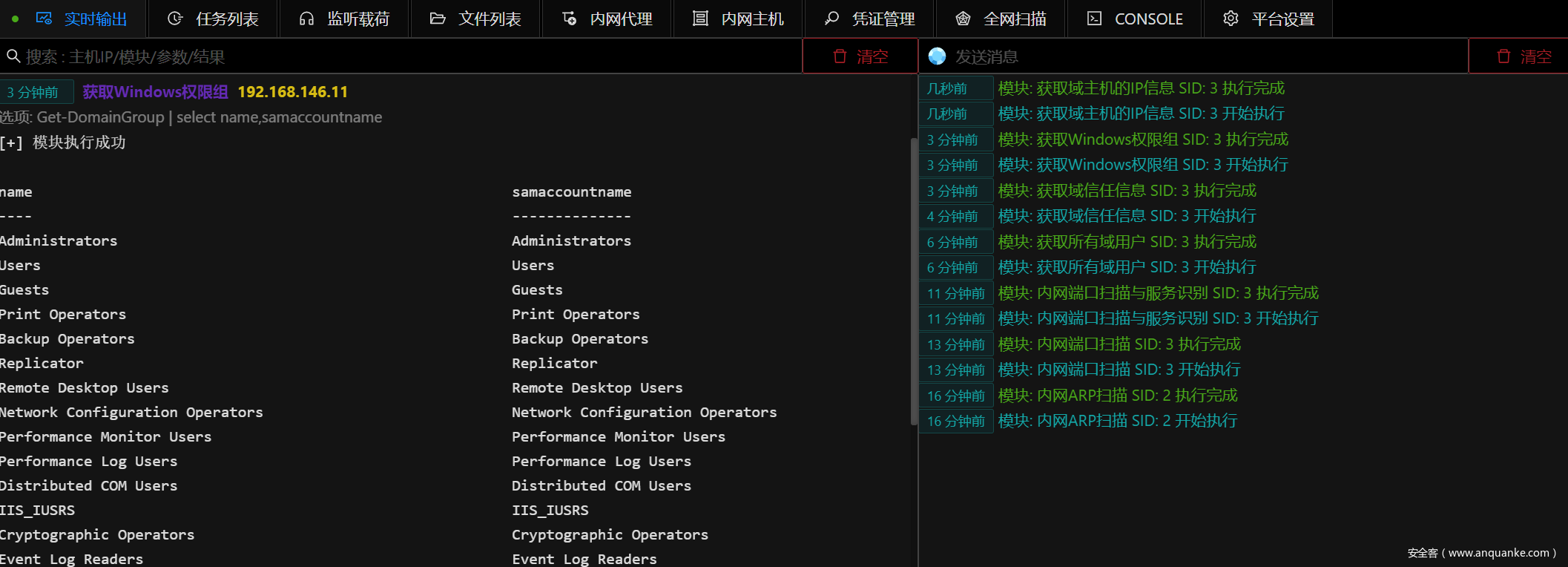Clear messages with right 清空 button
The image size is (1568, 567).
click(x=1523, y=56)
